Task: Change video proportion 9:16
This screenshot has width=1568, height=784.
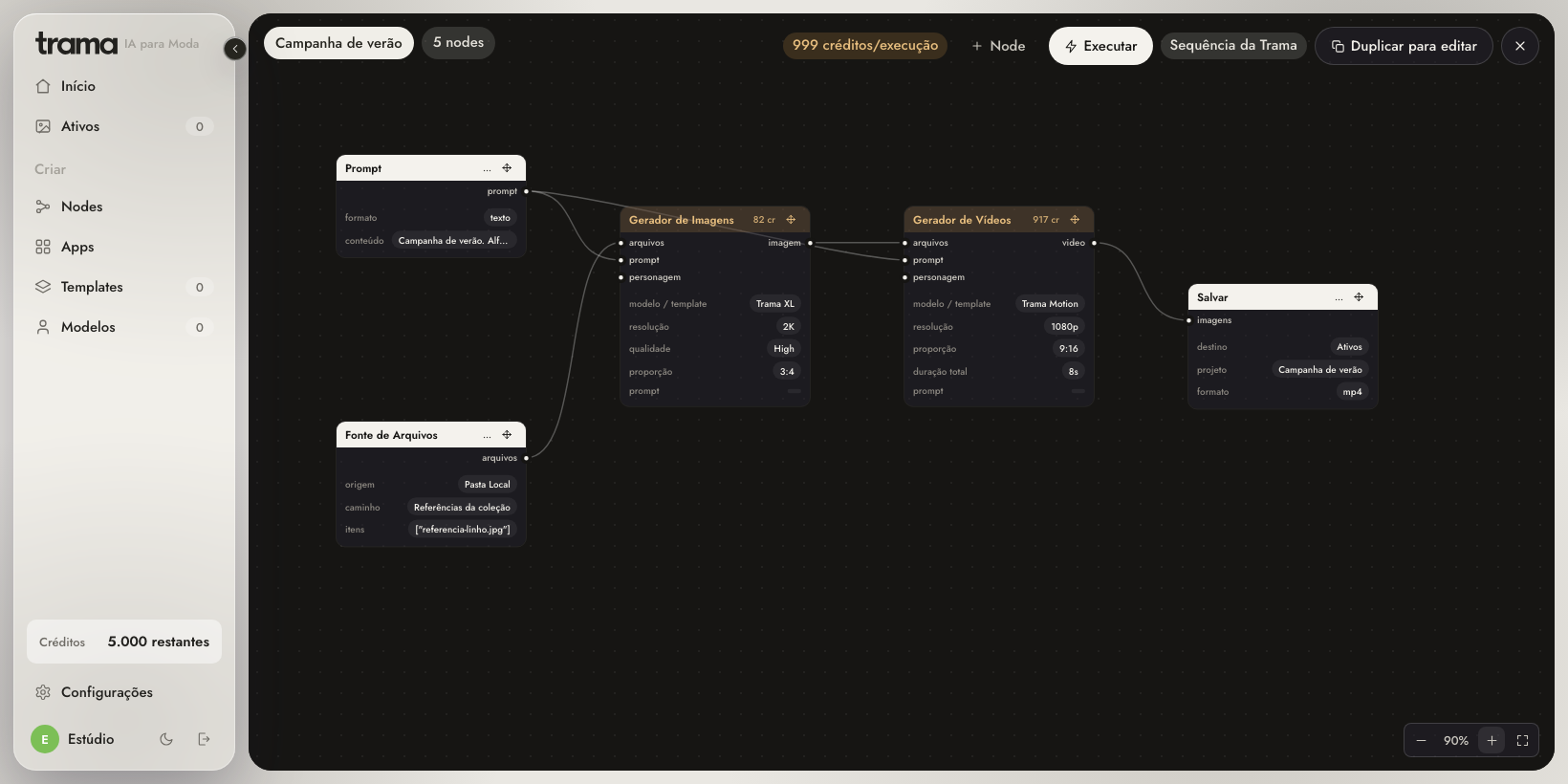Action: click(1069, 349)
